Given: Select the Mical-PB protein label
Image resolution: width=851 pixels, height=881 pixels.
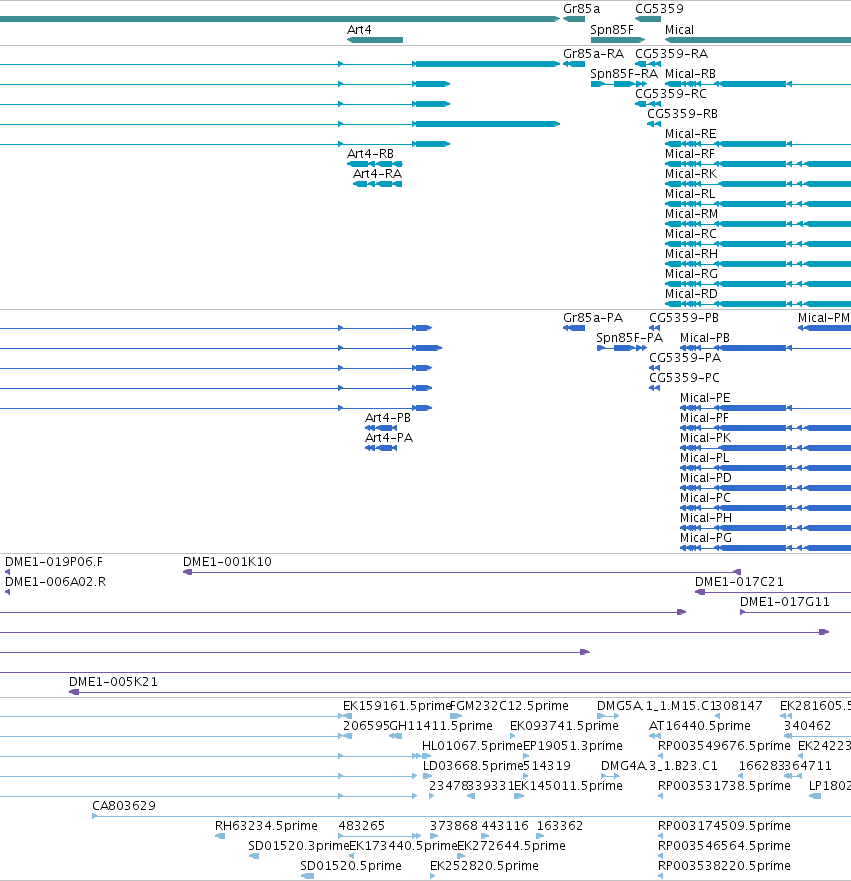Looking at the screenshot, I should pos(704,338).
